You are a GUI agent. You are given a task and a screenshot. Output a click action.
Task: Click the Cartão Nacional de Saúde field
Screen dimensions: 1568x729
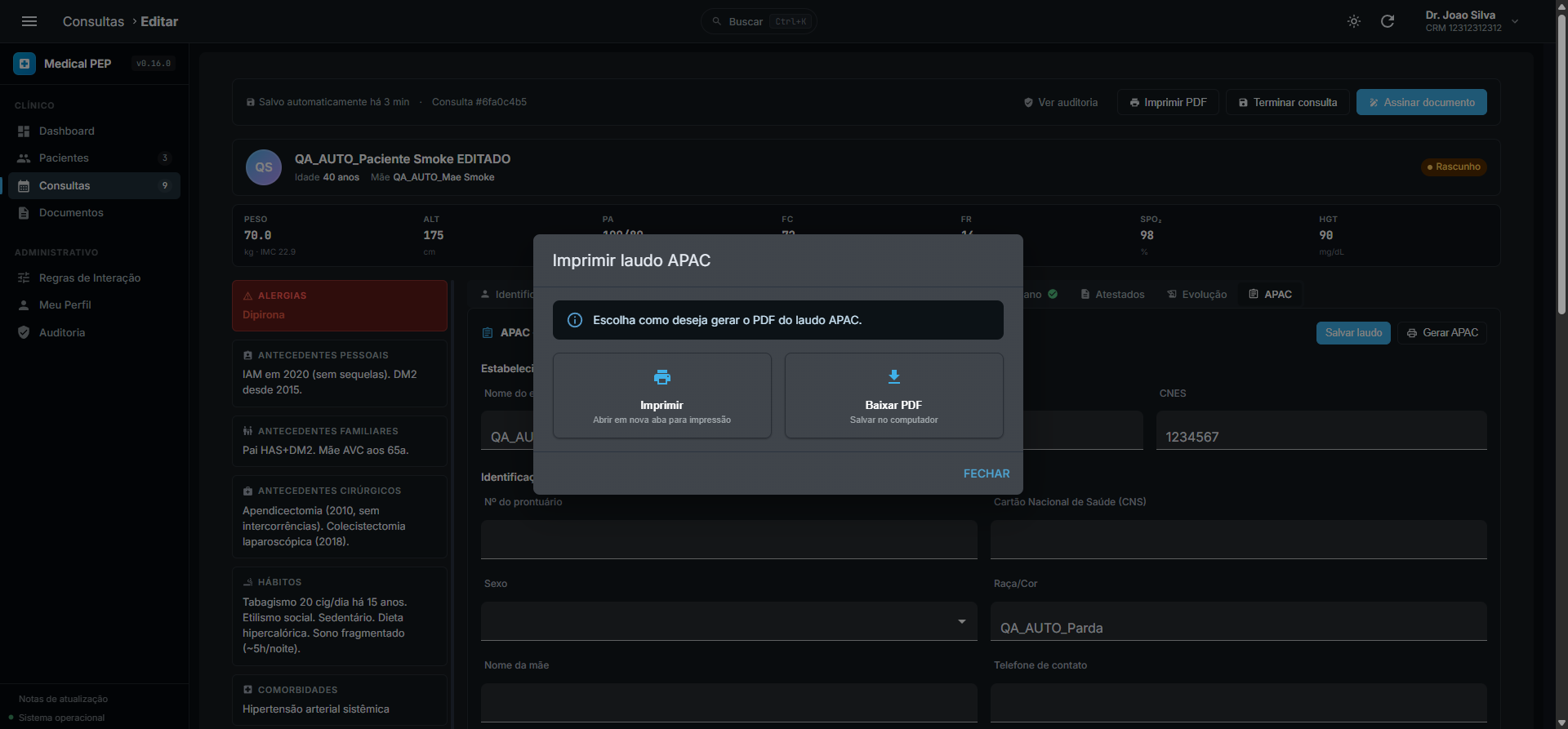[x=1239, y=540]
